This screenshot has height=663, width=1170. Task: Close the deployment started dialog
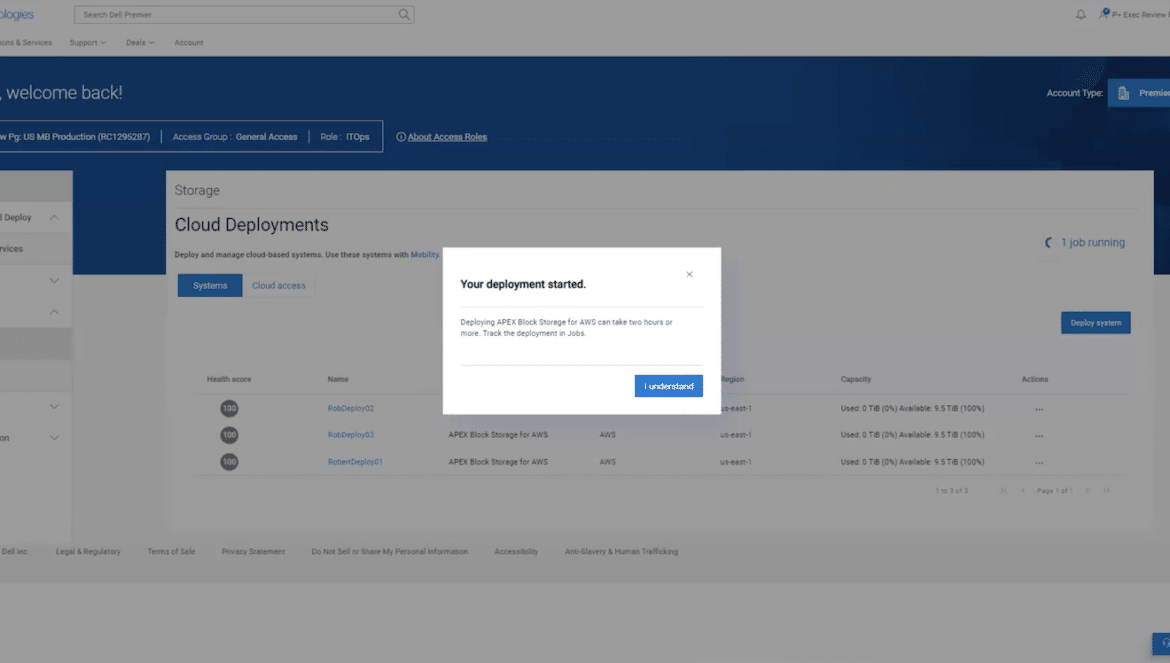[689, 274]
